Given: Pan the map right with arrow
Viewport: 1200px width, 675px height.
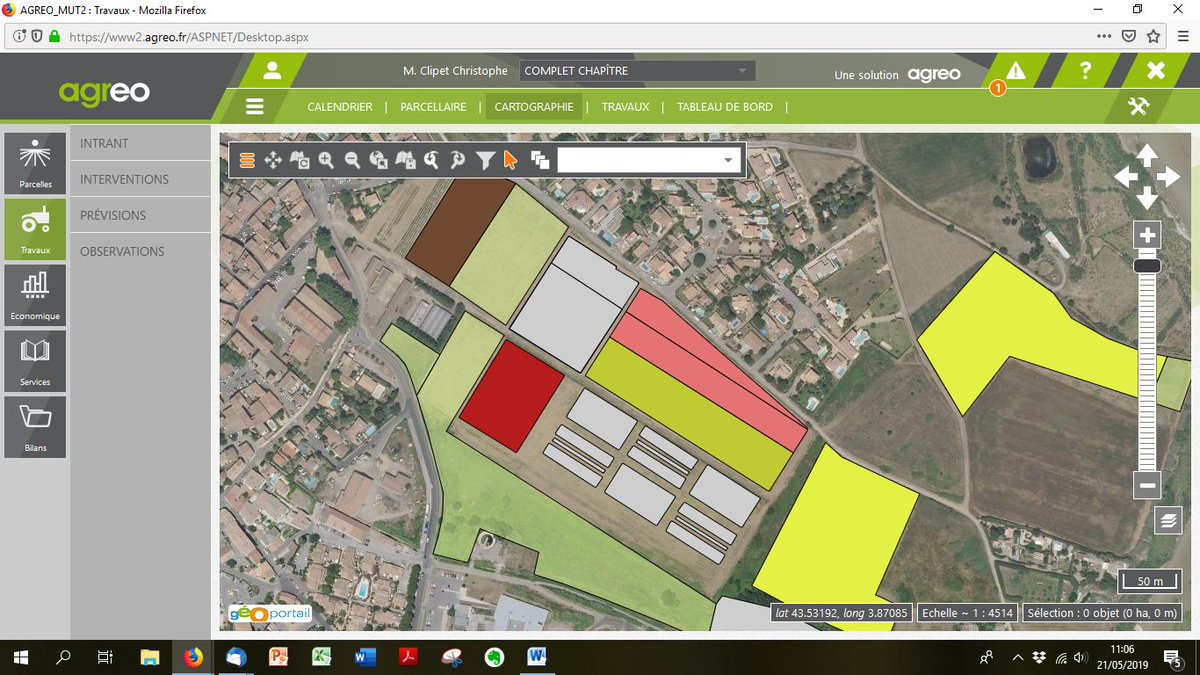Looking at the screenshot, I should [1169, 177].
